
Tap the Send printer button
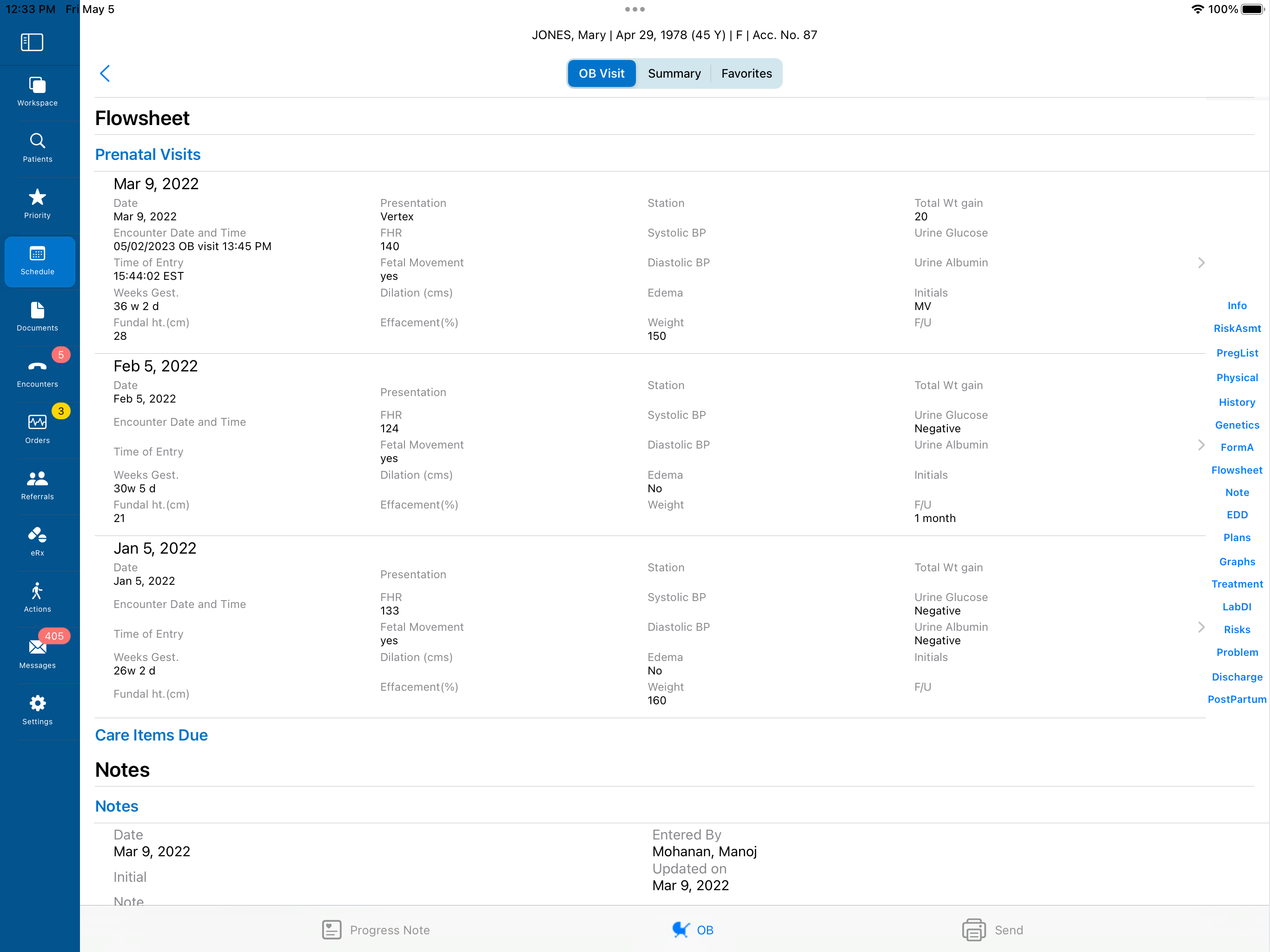point(992,930)
